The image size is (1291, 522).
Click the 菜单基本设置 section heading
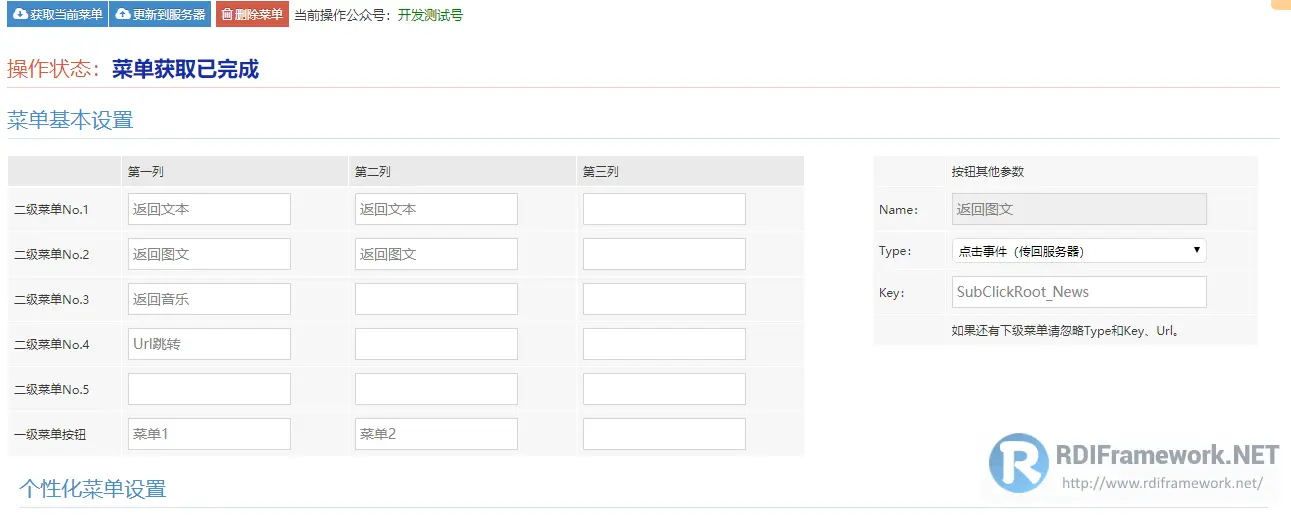tap(70, 120)
